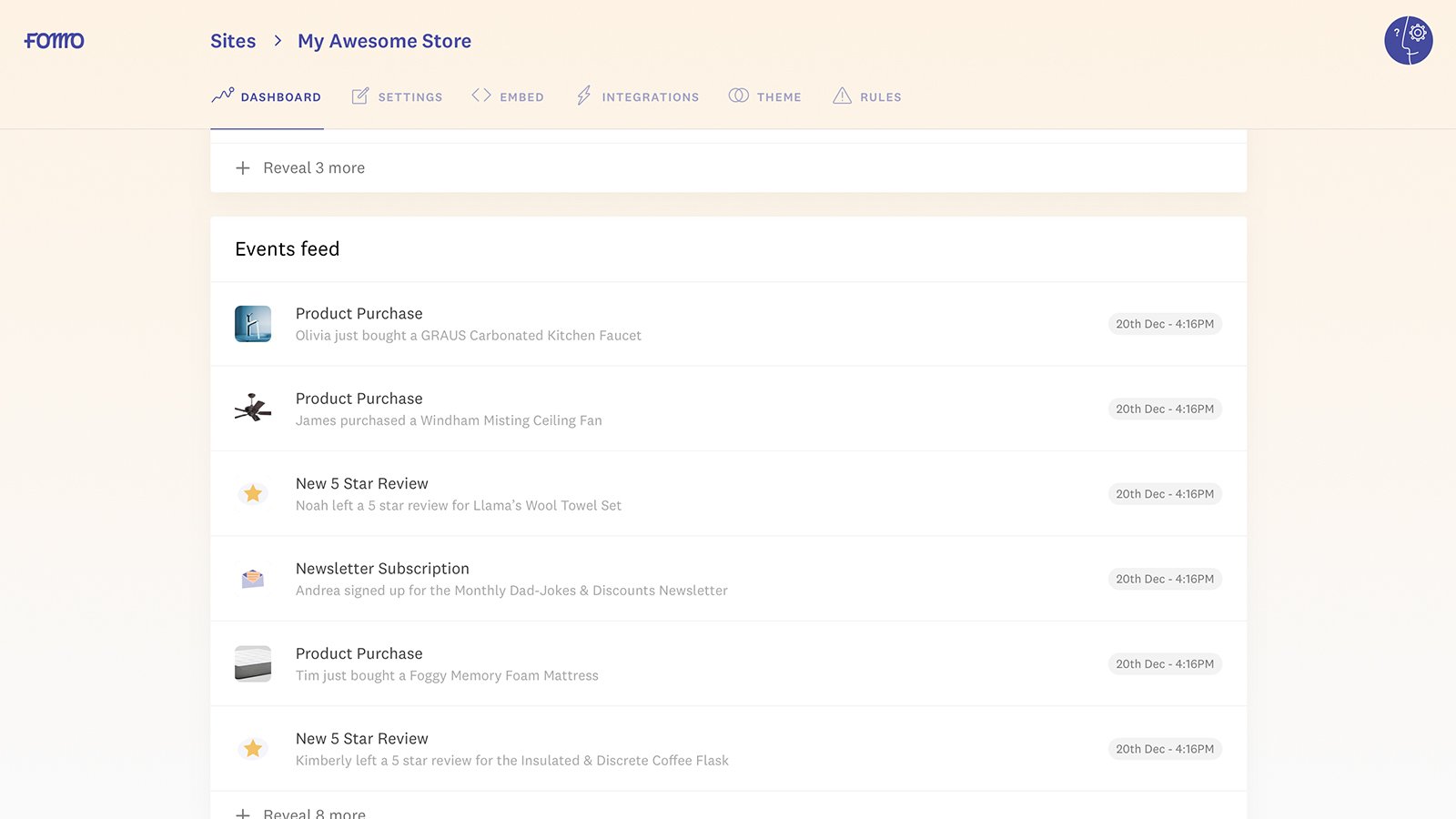Select the Dashboard line-chart icon

pos(223,95)
